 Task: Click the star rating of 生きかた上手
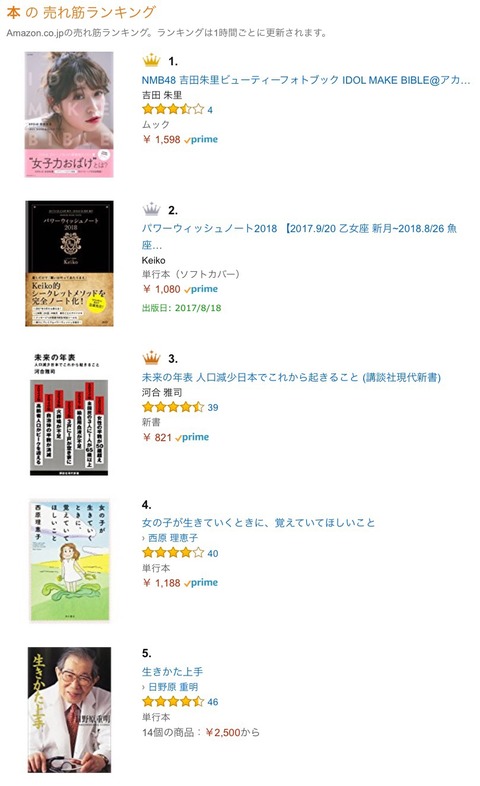173,701
